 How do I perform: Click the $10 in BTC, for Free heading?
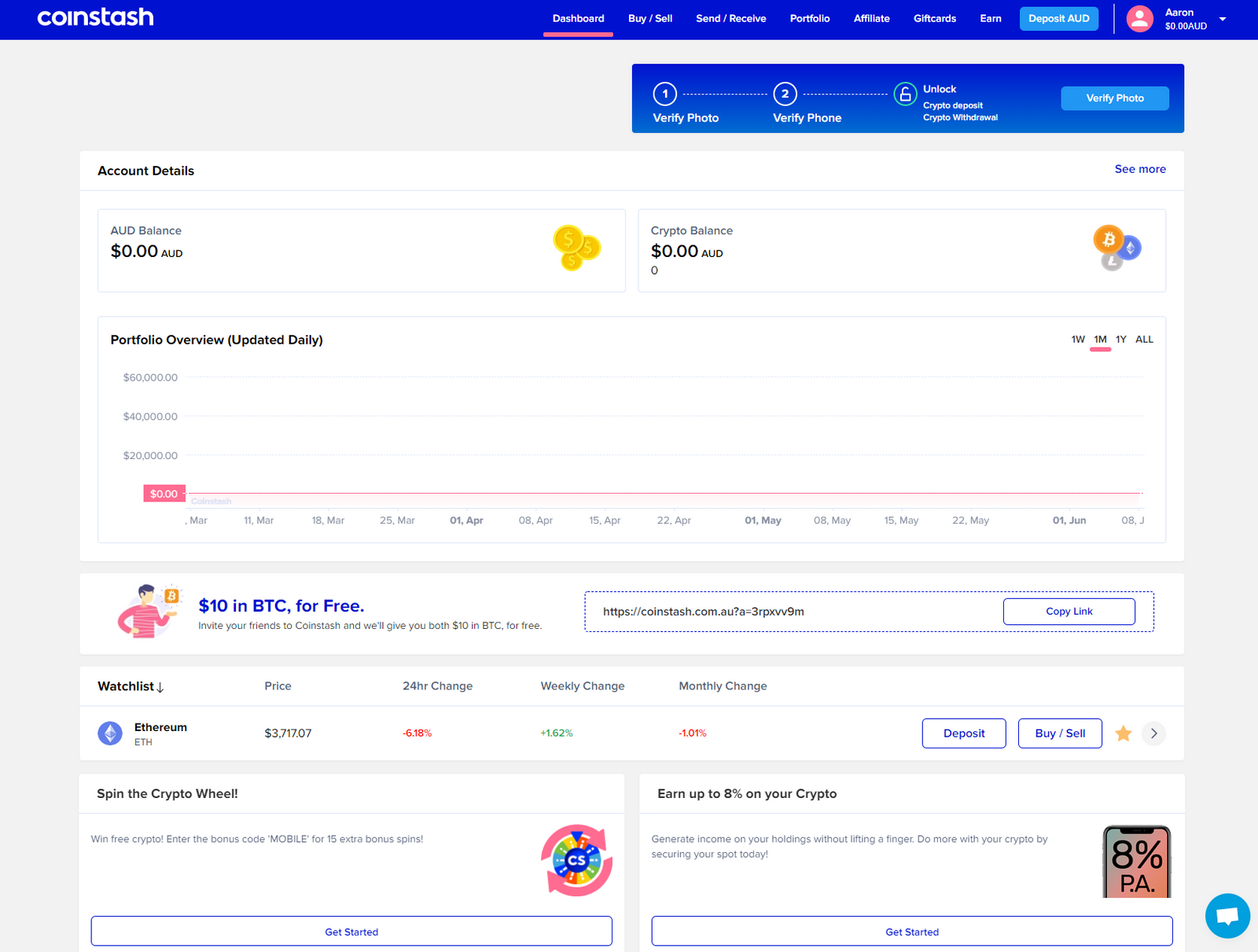[281, 606]
